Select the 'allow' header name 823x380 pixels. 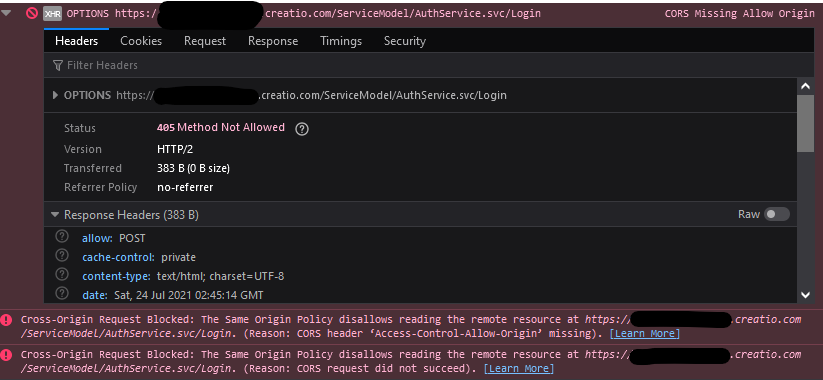pyautogui.click(x=97, y=238)
